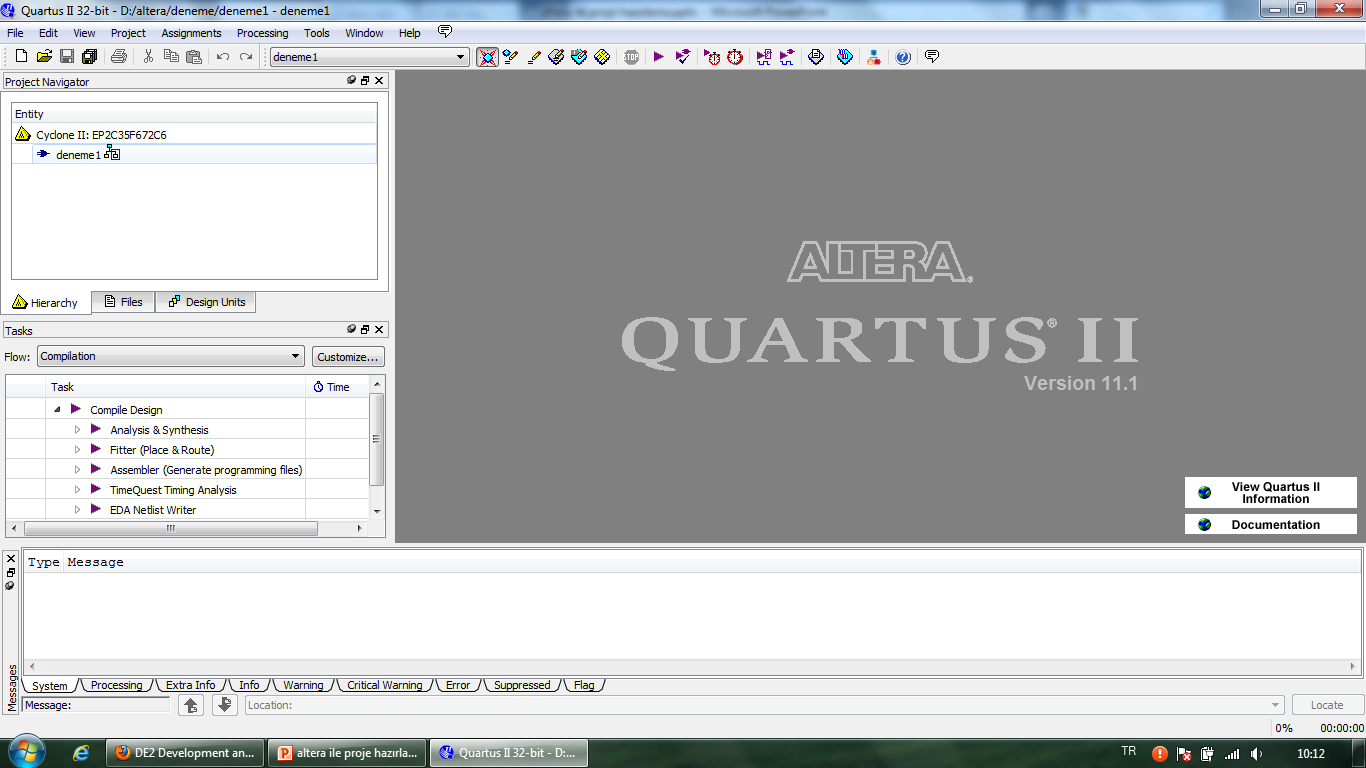Viewport: 1366px width, 768px height.
Task: Click the Cut scissors icon
Action: 149,57
